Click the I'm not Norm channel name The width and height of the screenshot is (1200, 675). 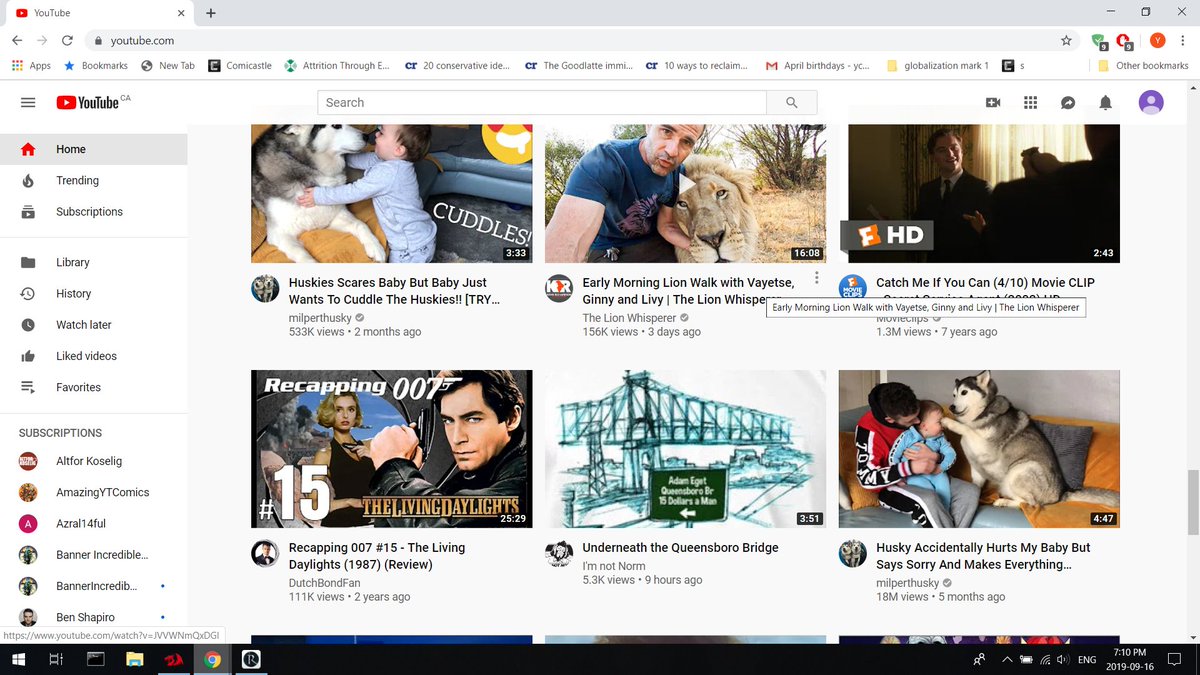(x=614, y=566)
